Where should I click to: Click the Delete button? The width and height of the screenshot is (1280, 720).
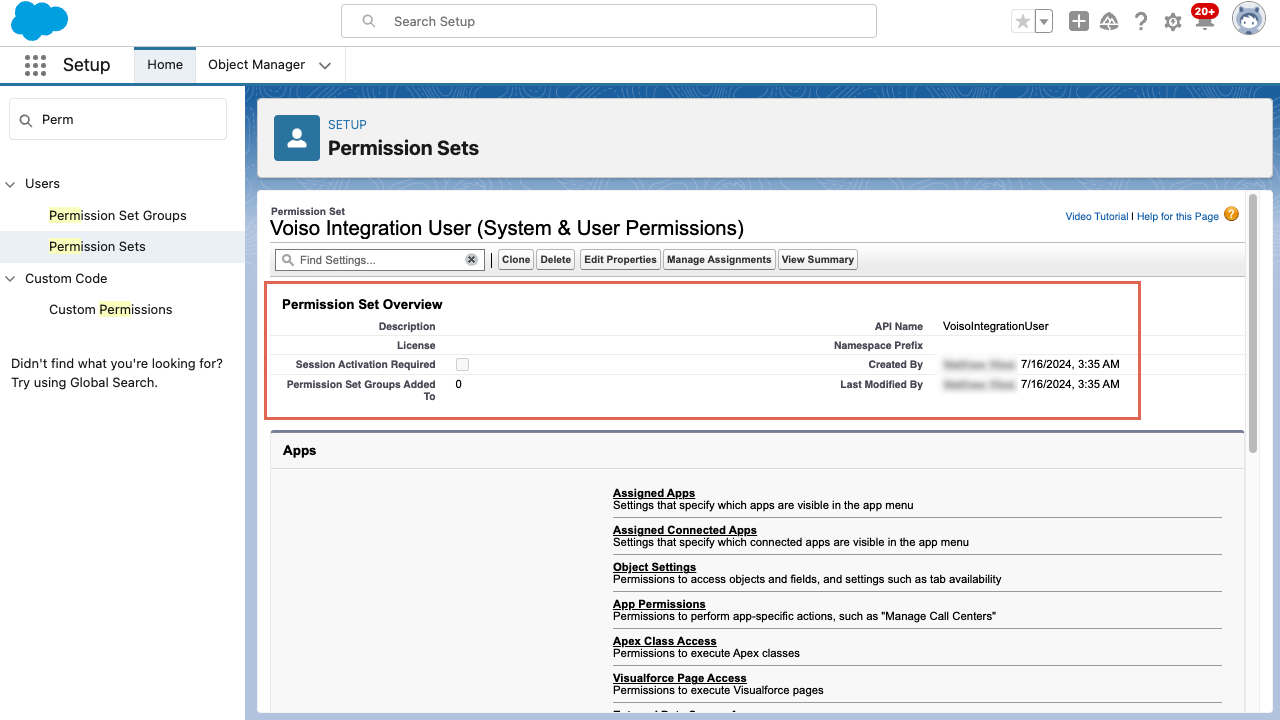coord(556,260)
